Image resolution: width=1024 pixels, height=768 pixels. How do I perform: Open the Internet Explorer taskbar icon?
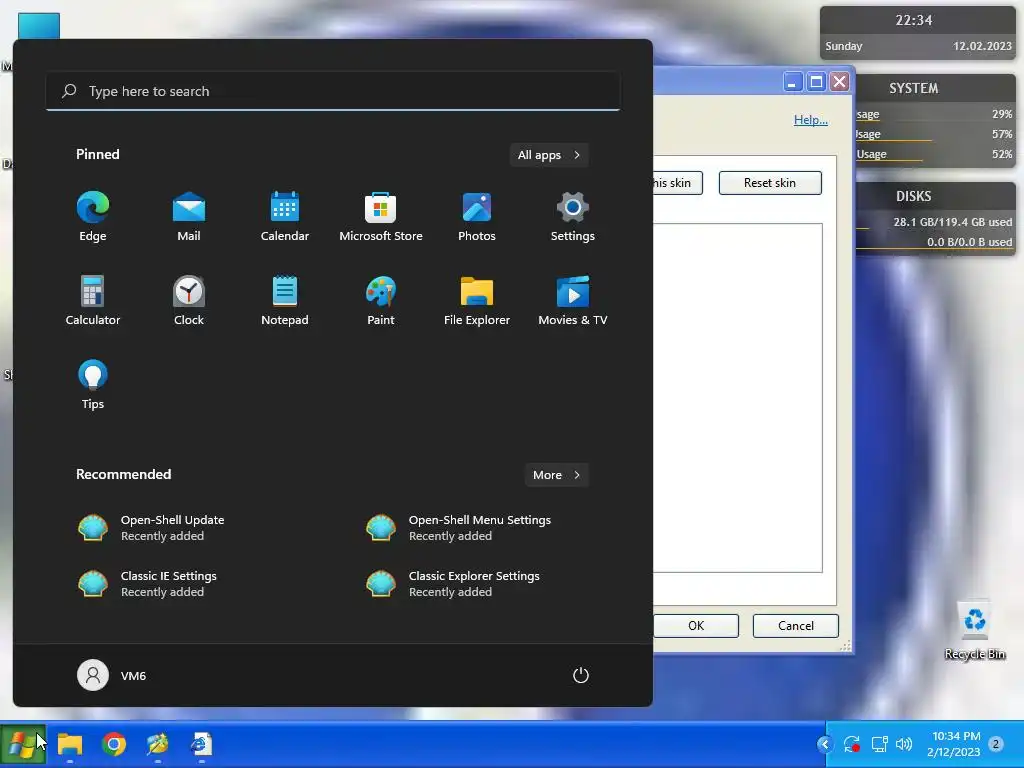[x=201, y=744]
